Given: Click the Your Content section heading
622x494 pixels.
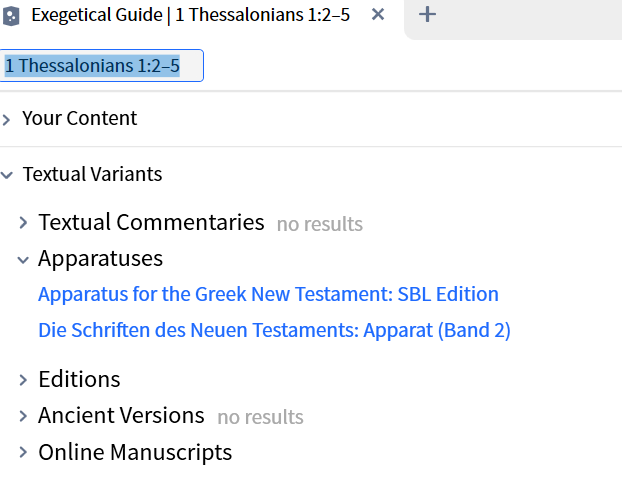Looking at the screenshot, I should pos(80,118).
